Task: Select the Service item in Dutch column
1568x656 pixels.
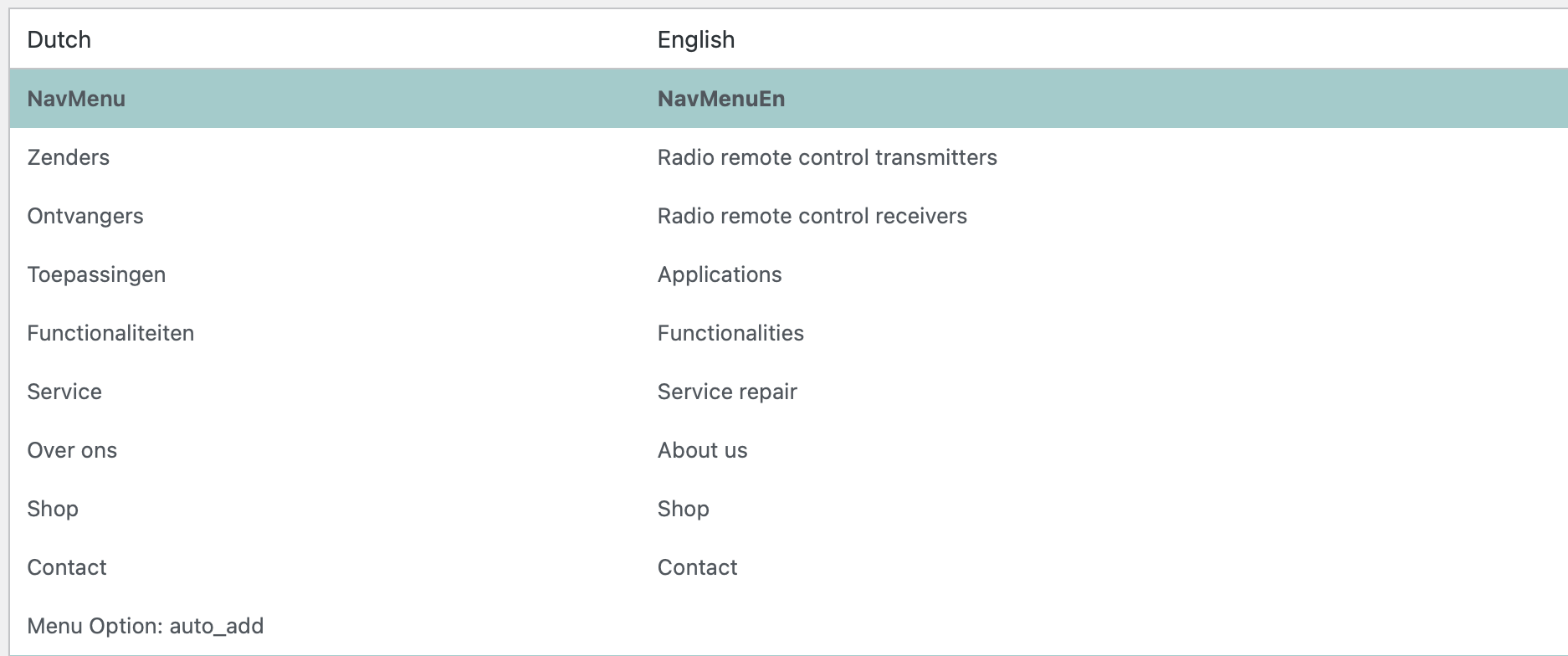Action: click(x=64, y=392)
